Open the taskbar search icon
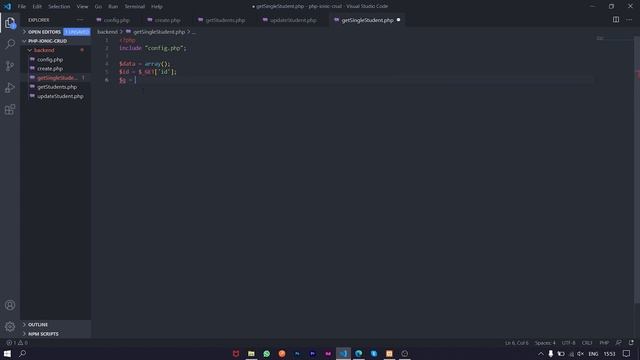 click(22, 353)
